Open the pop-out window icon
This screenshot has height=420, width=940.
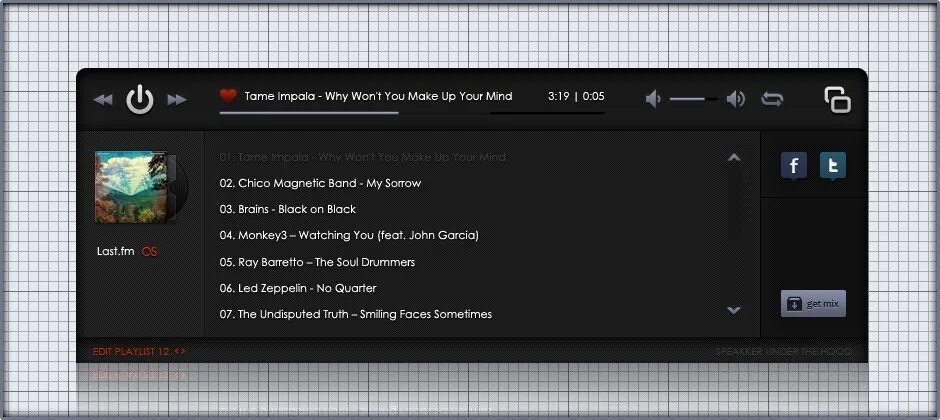pyautogui.click(x=837, y=99)
